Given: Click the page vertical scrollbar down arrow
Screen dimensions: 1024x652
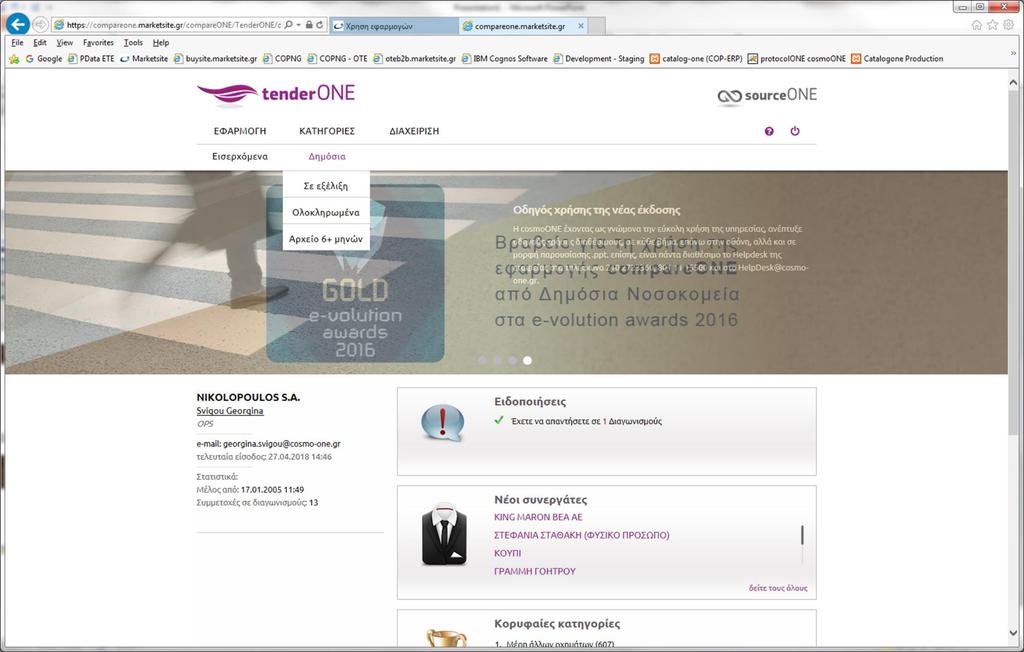Looking at the screenshot, I should 1013,632.
